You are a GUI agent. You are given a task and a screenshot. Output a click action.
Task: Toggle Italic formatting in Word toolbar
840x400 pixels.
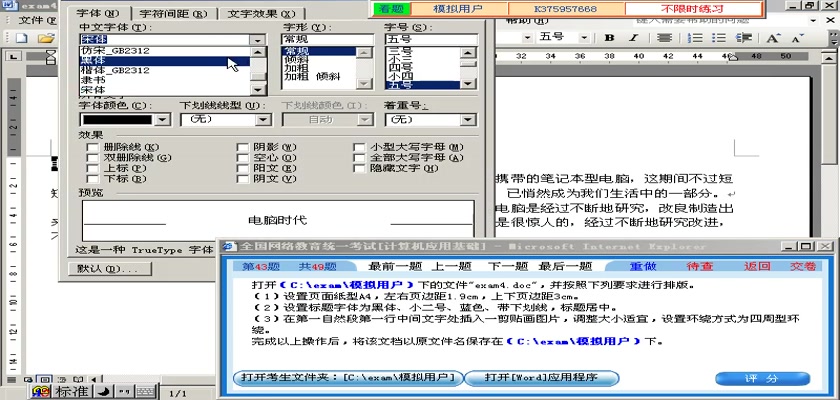(634, 38)
